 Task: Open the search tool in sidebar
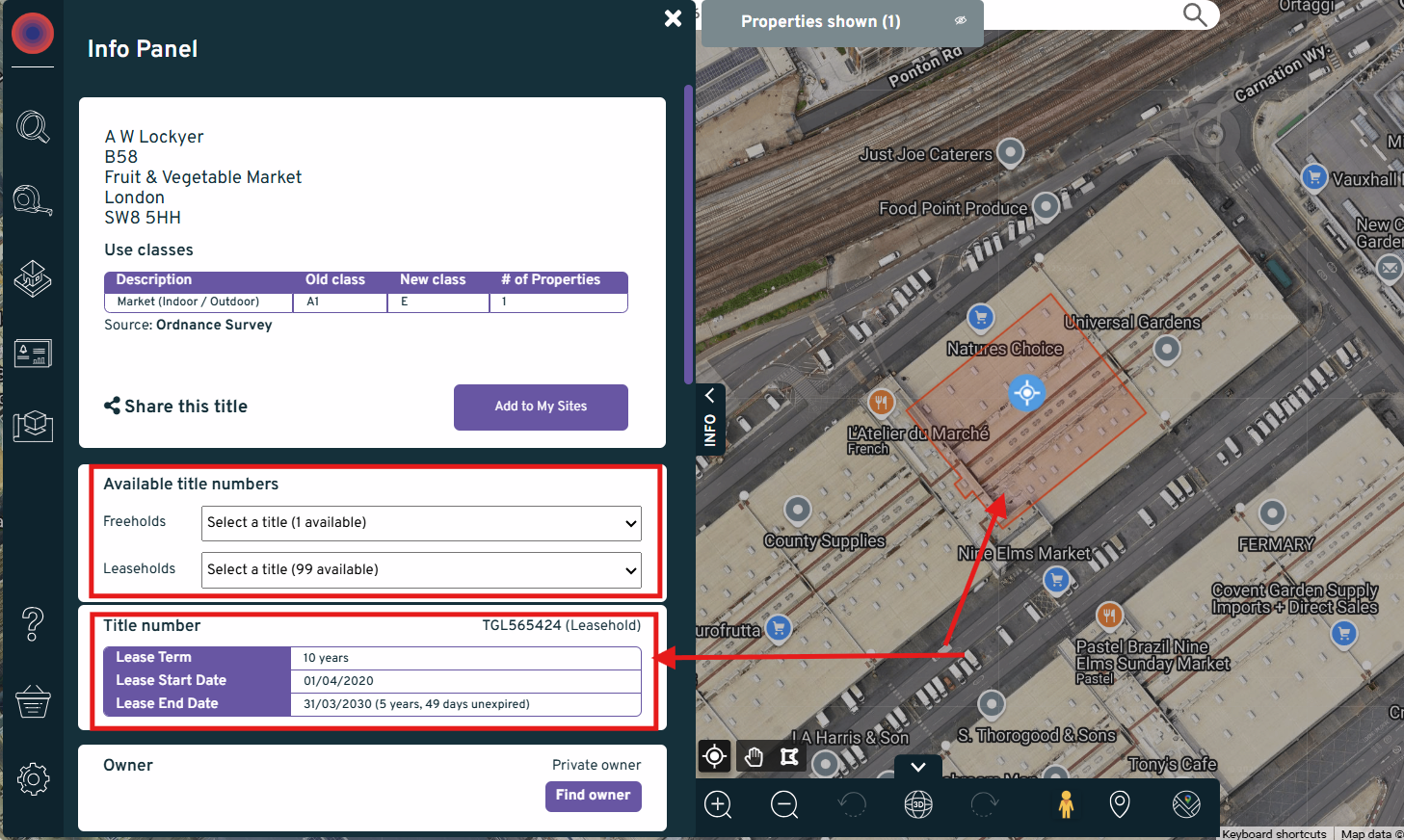(x=33, y=127)
